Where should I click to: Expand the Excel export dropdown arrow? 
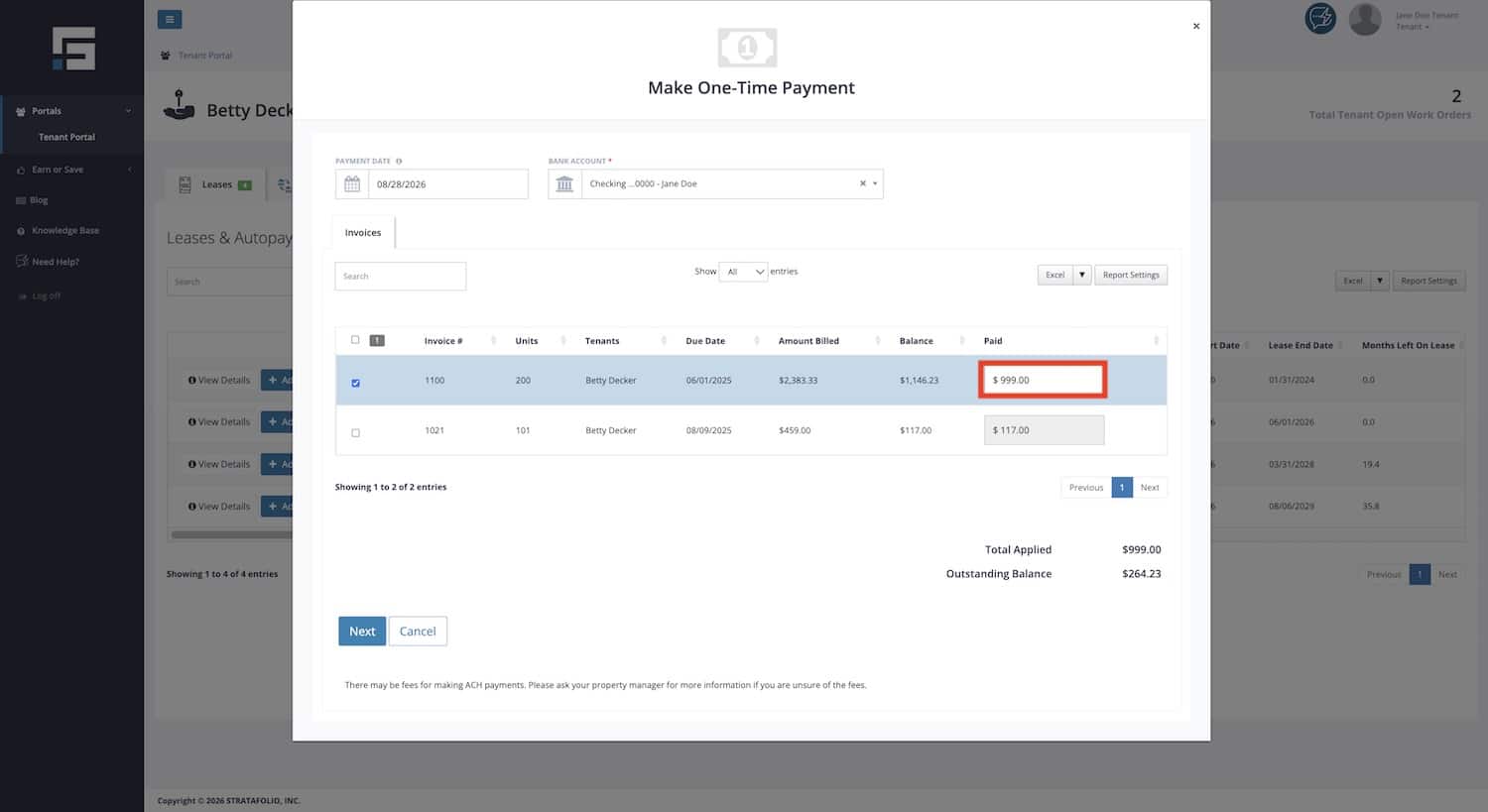click(x=1082, y=275)
